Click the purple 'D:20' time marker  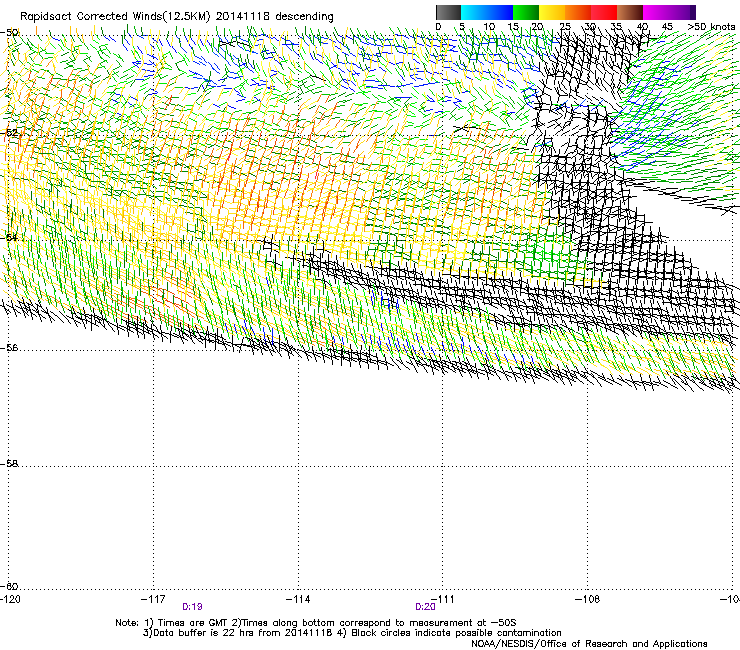point(425,607)
